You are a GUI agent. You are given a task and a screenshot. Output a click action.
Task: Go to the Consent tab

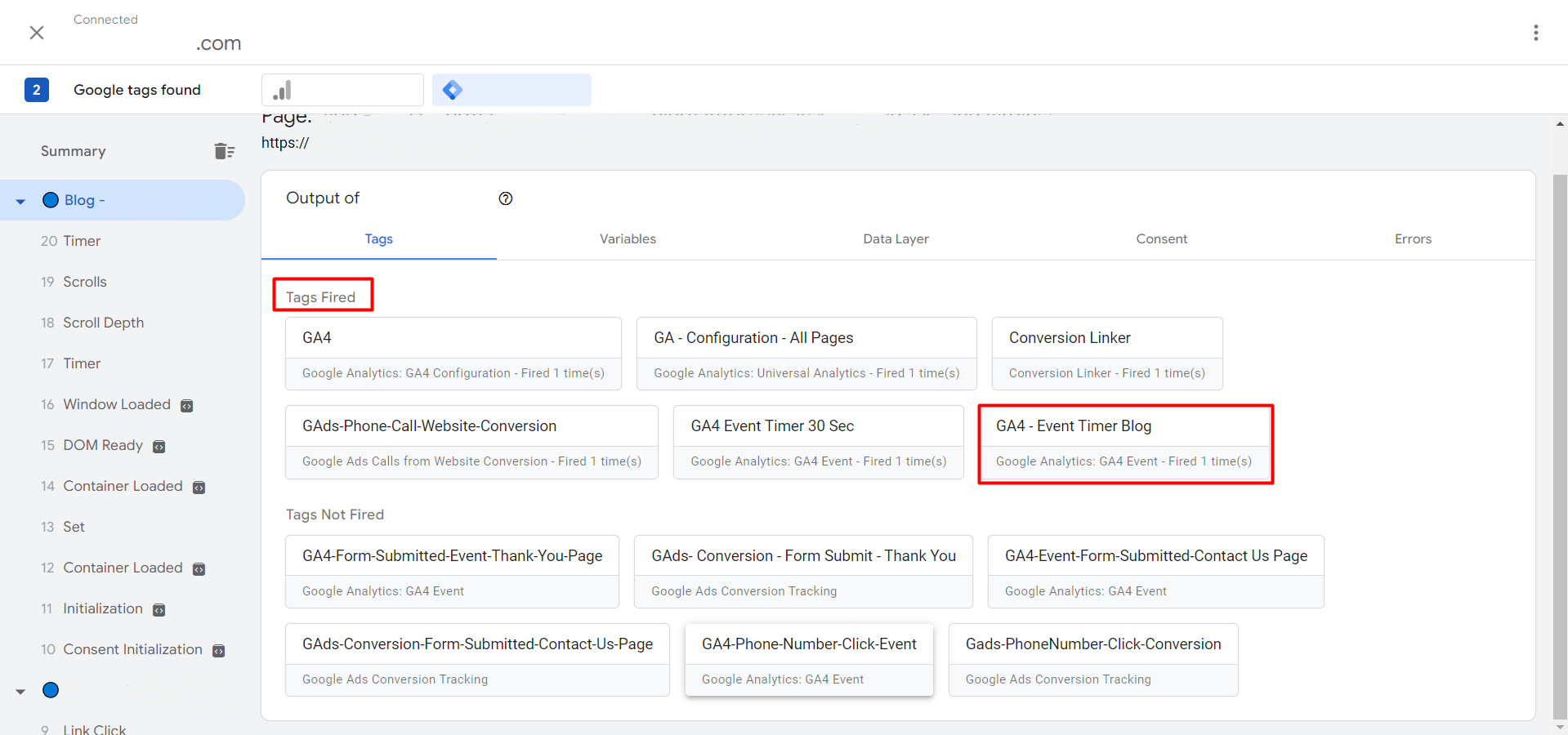point(1161,239)
